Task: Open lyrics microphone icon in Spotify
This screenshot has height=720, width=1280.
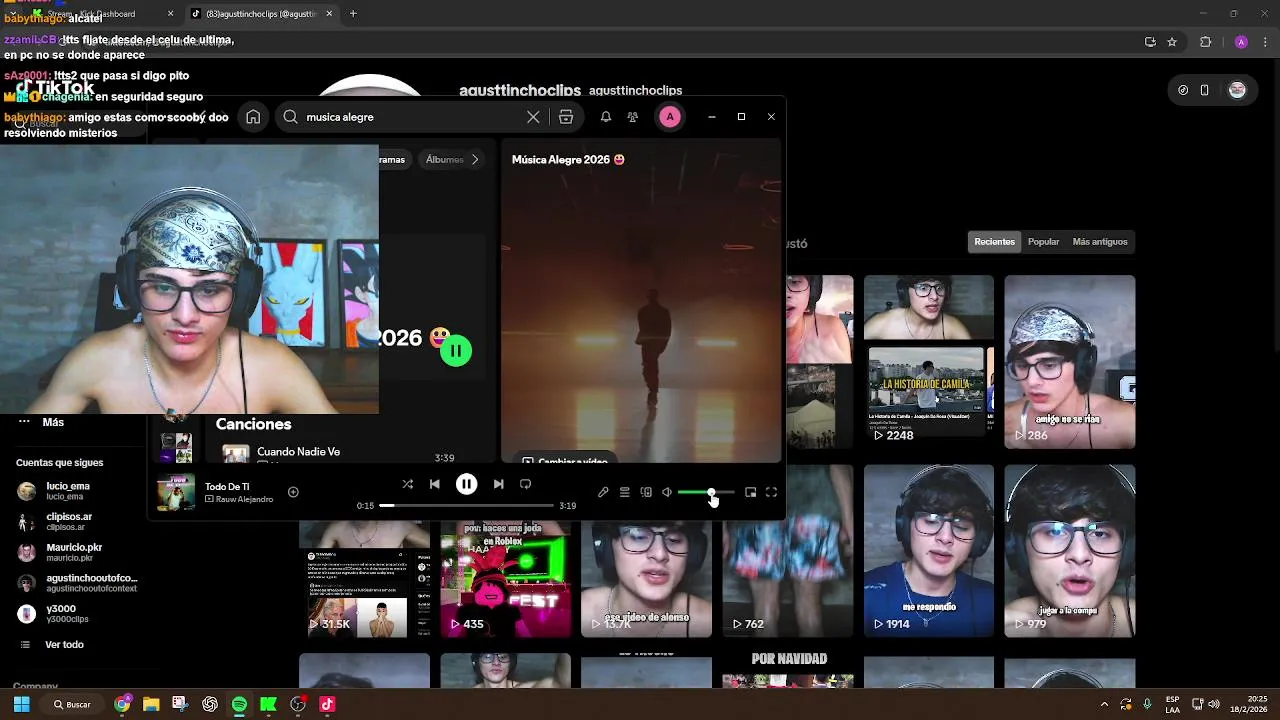Action: click(603, 492)
